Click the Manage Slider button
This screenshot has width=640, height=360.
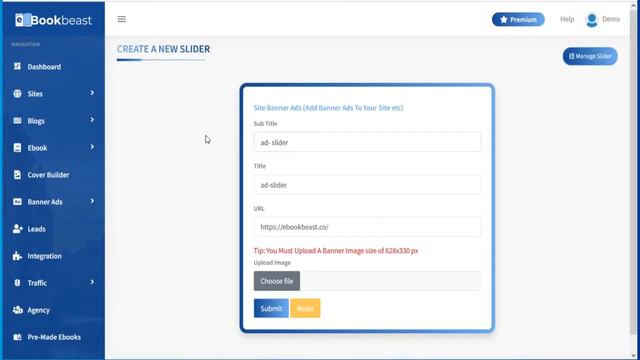coord(590,56)
